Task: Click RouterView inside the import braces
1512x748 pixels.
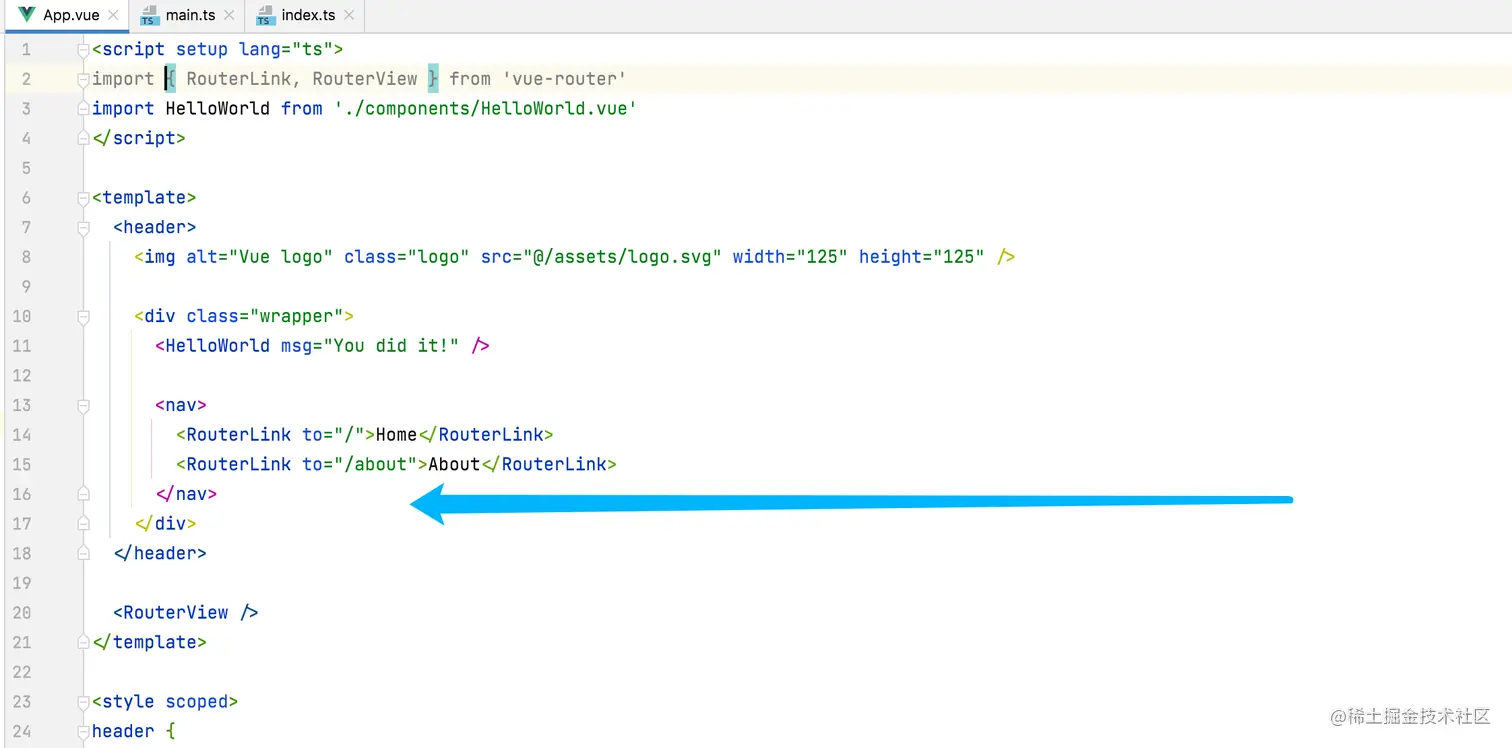Action: coord(365,79)
